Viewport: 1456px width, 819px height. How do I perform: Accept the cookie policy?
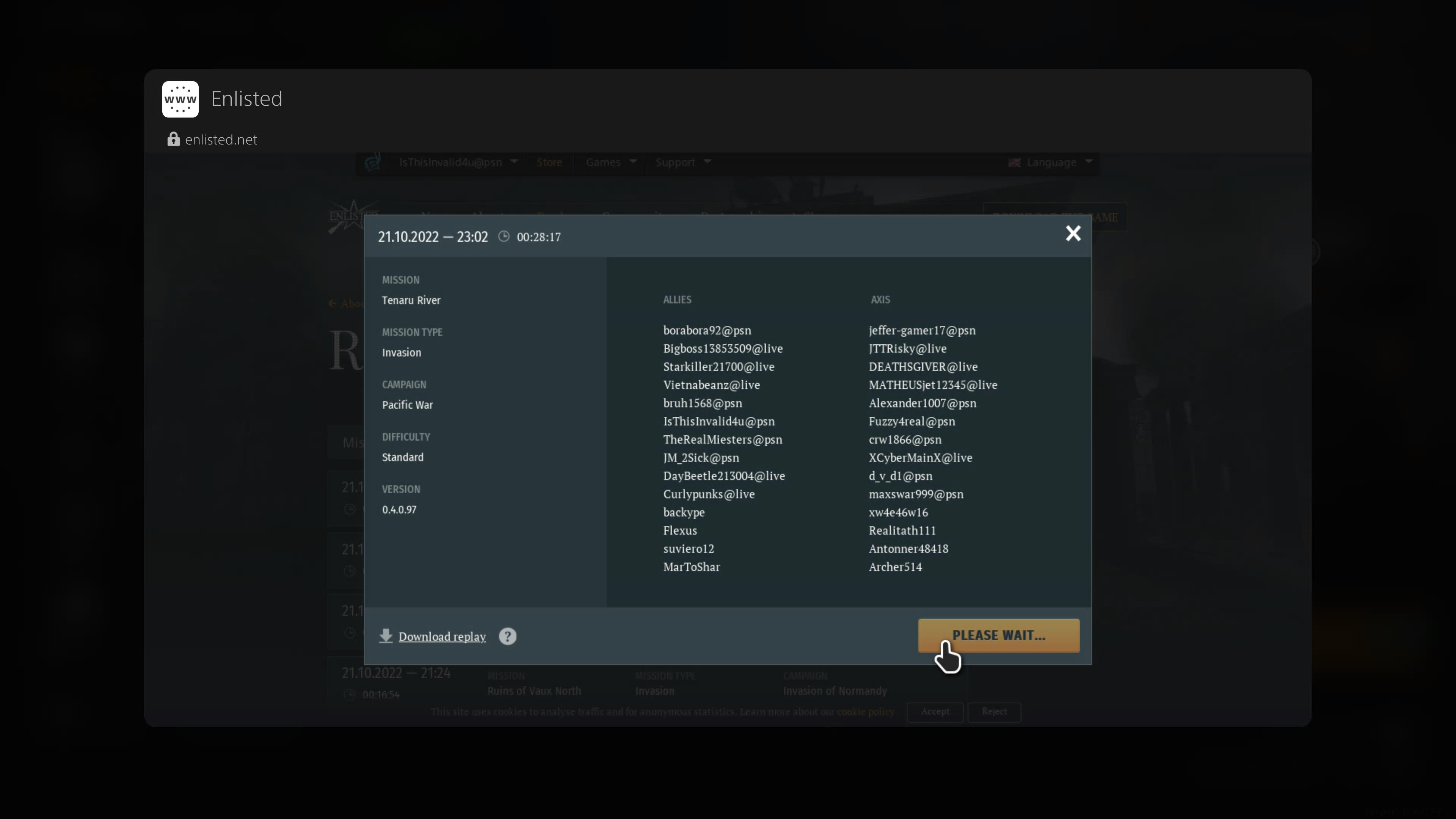935,712
